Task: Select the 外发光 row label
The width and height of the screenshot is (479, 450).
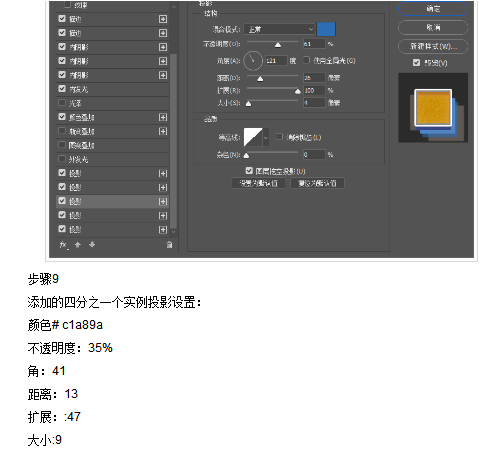Action: pyautogui.click(x=78, y=159)
